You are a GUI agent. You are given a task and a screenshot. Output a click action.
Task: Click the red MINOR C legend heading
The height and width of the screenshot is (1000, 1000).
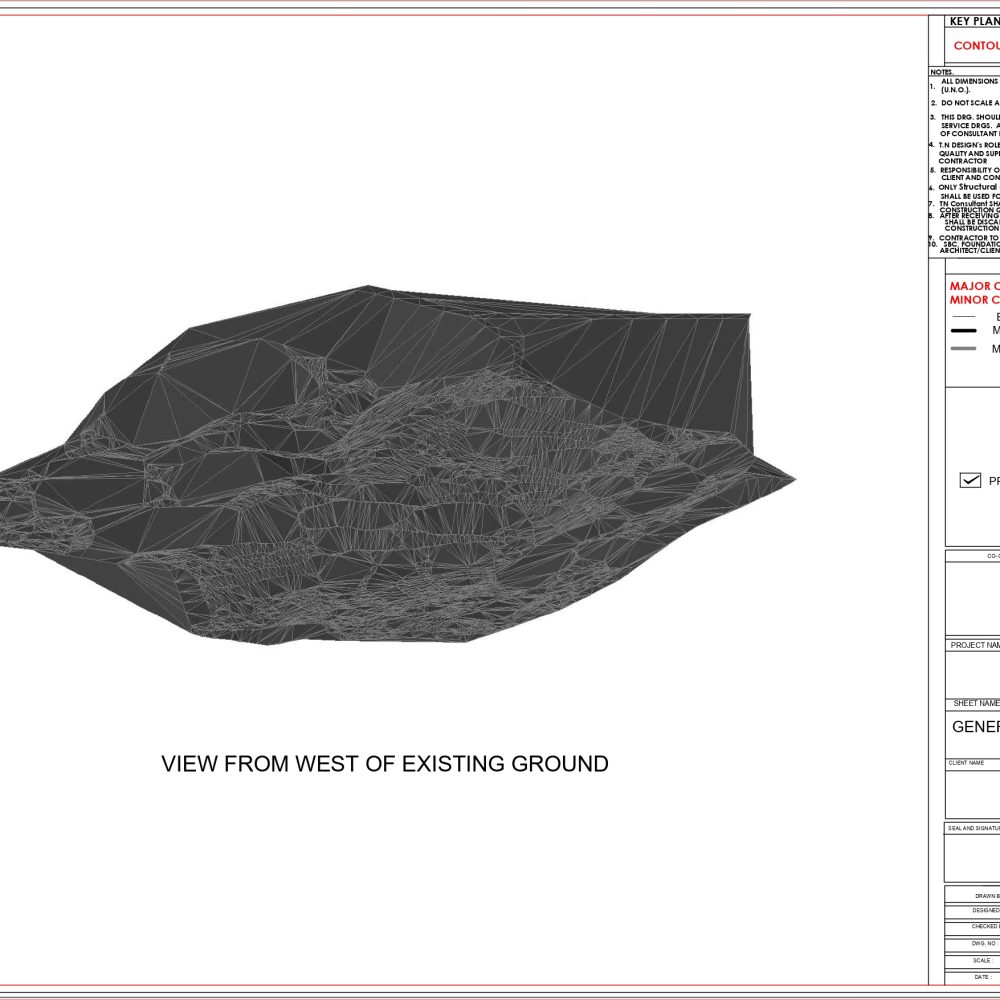[974, 299]
